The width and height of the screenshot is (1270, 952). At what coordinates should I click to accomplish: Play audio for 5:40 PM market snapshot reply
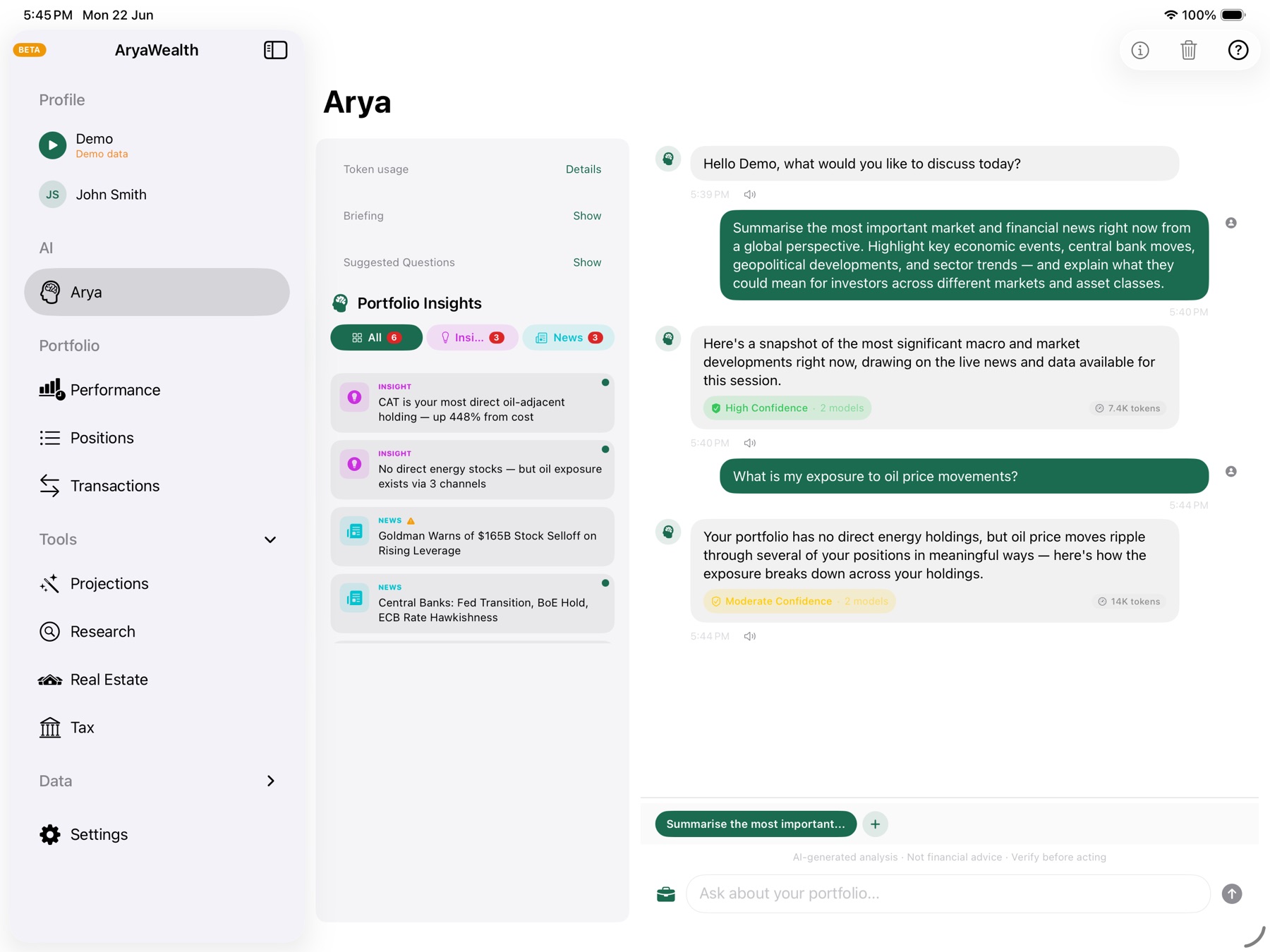749,444
